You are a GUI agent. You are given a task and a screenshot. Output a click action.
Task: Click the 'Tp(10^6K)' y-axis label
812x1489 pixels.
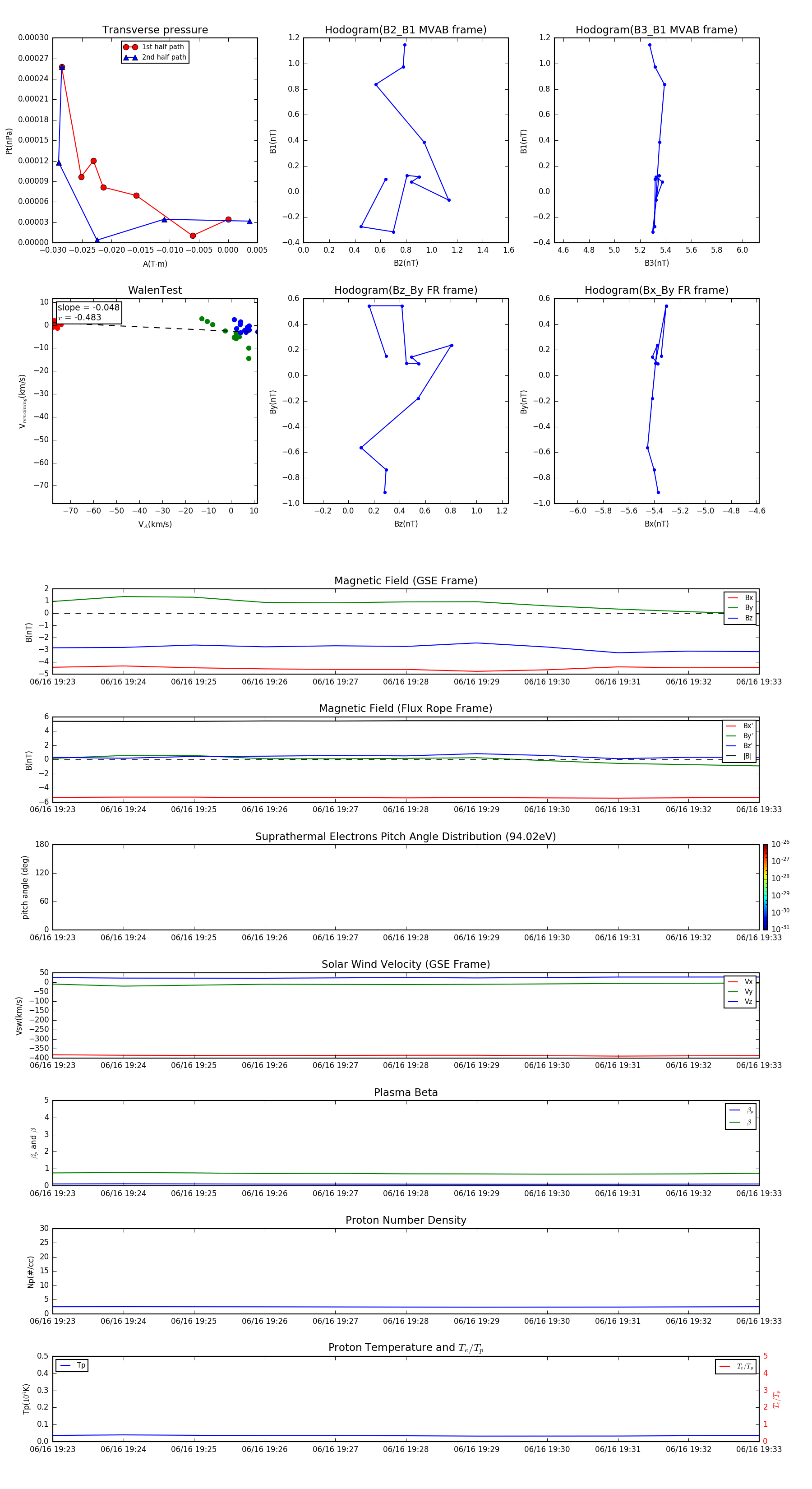(x=27, y=1399)
